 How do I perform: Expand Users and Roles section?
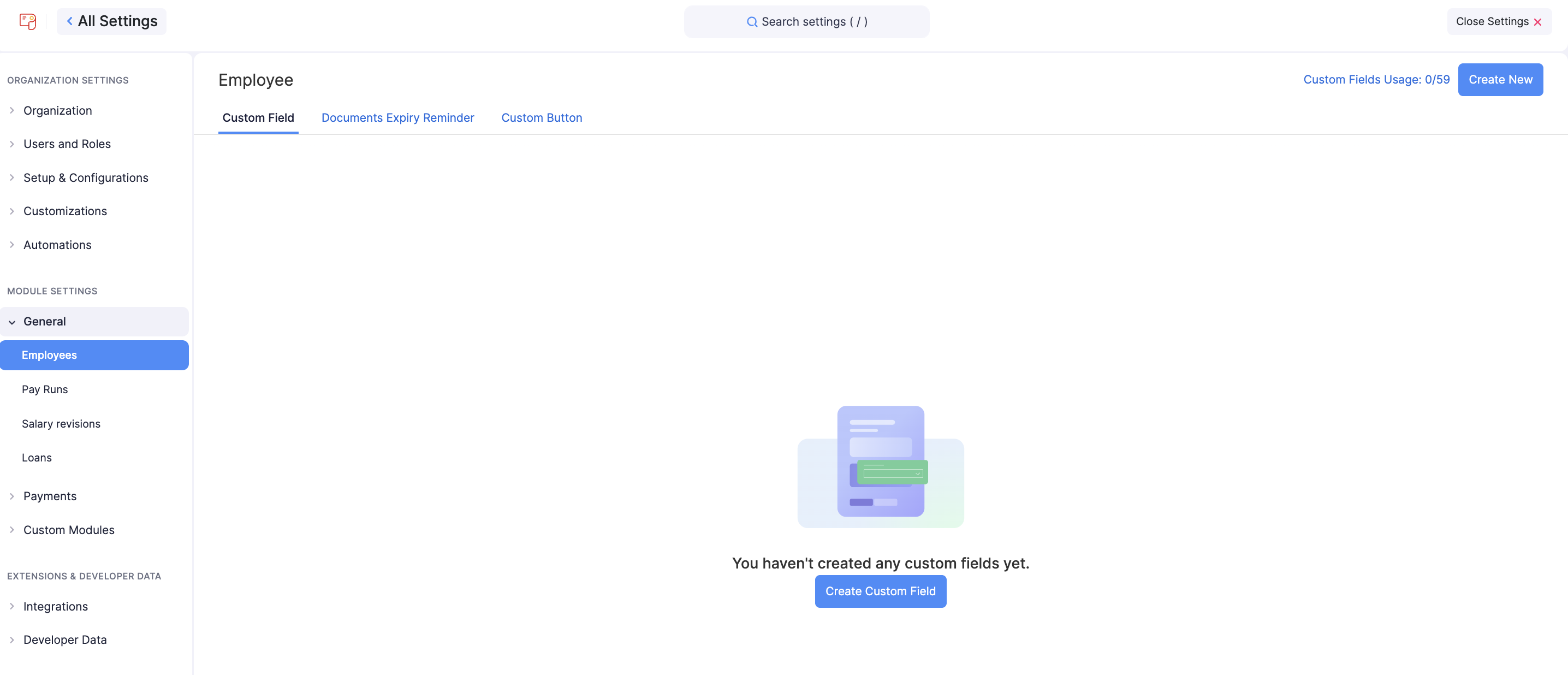click(x=67, y=144)
